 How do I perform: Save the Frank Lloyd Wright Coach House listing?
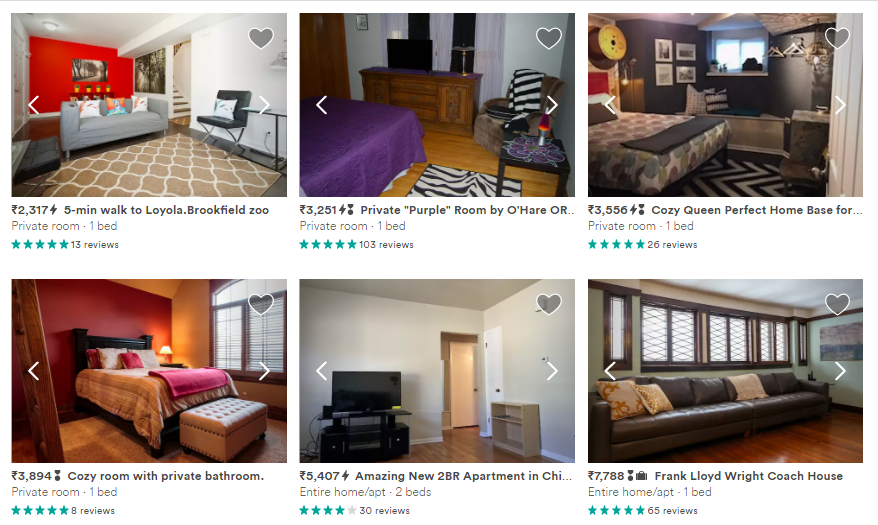pos(838,304)
